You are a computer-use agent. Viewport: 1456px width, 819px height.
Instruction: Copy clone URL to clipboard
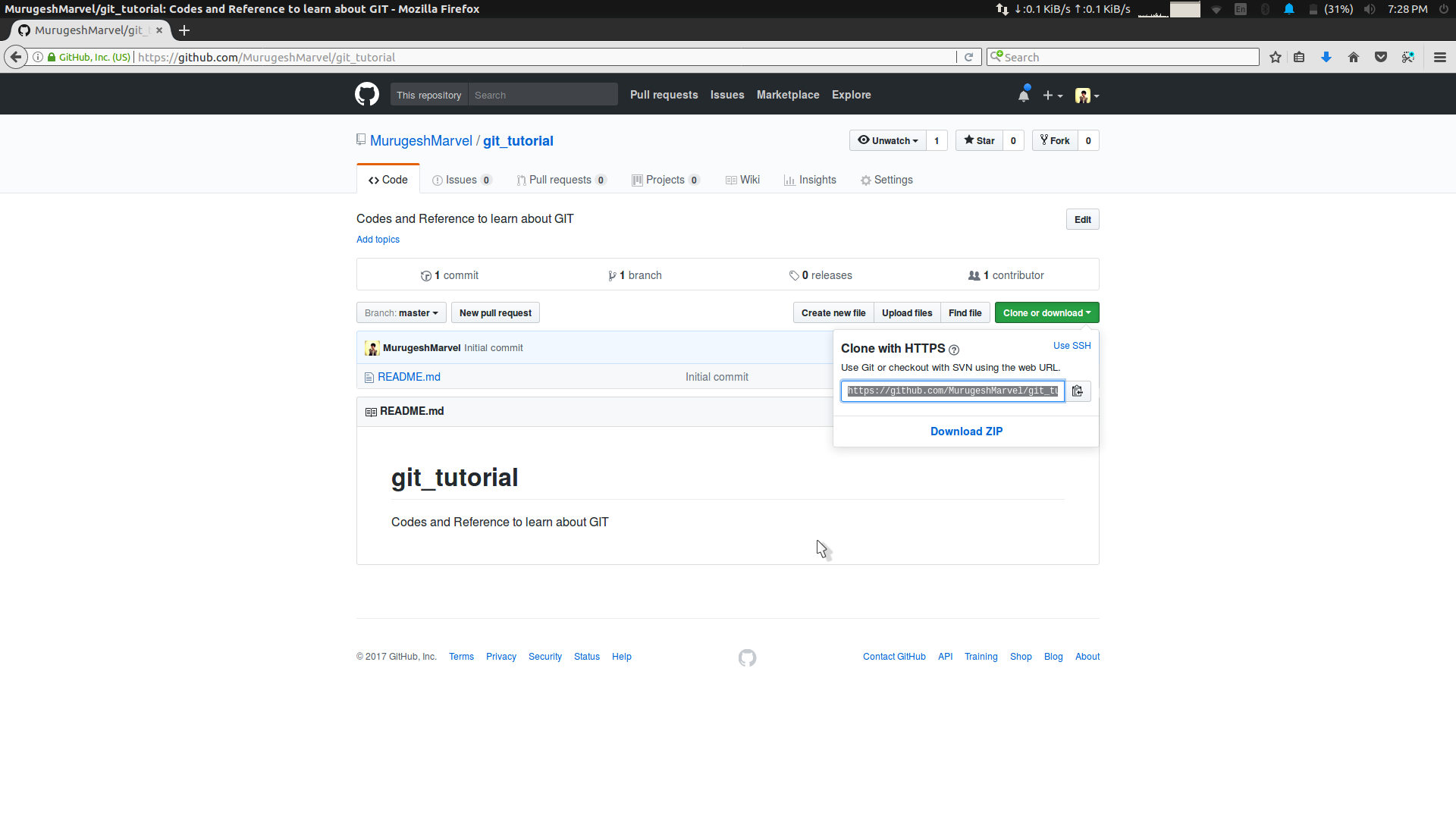point(1078,391)
